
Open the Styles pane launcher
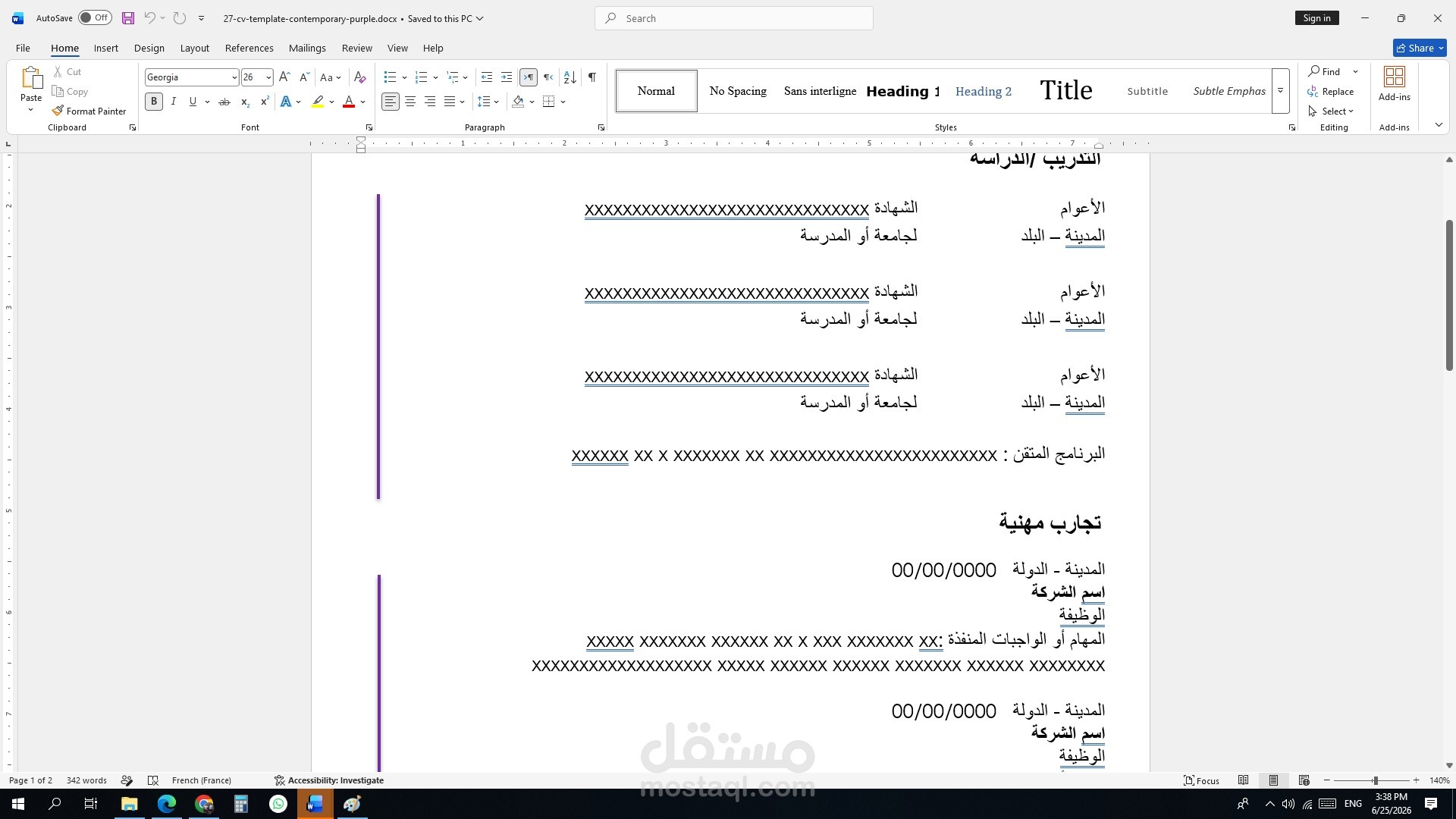point(1292,127)
